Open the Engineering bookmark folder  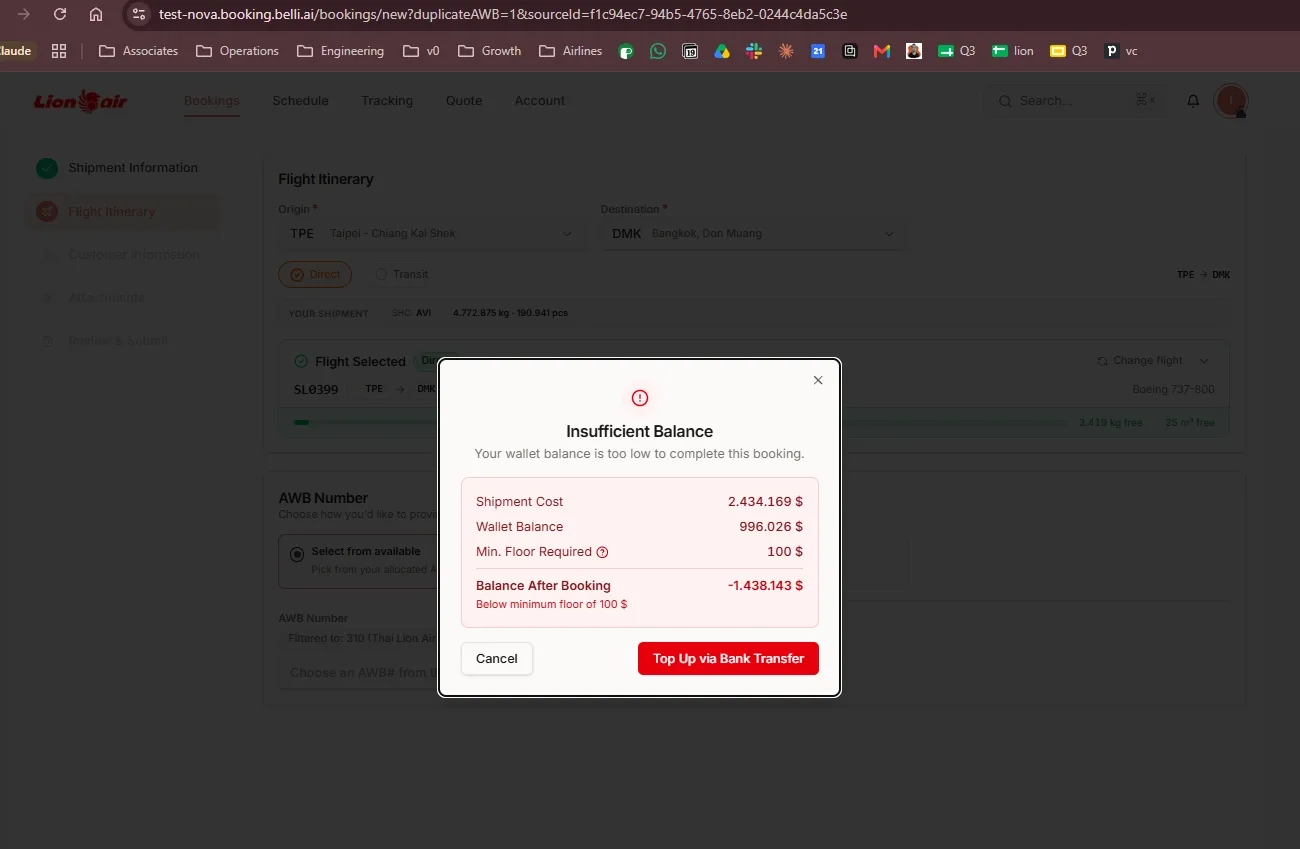[340, 51]
